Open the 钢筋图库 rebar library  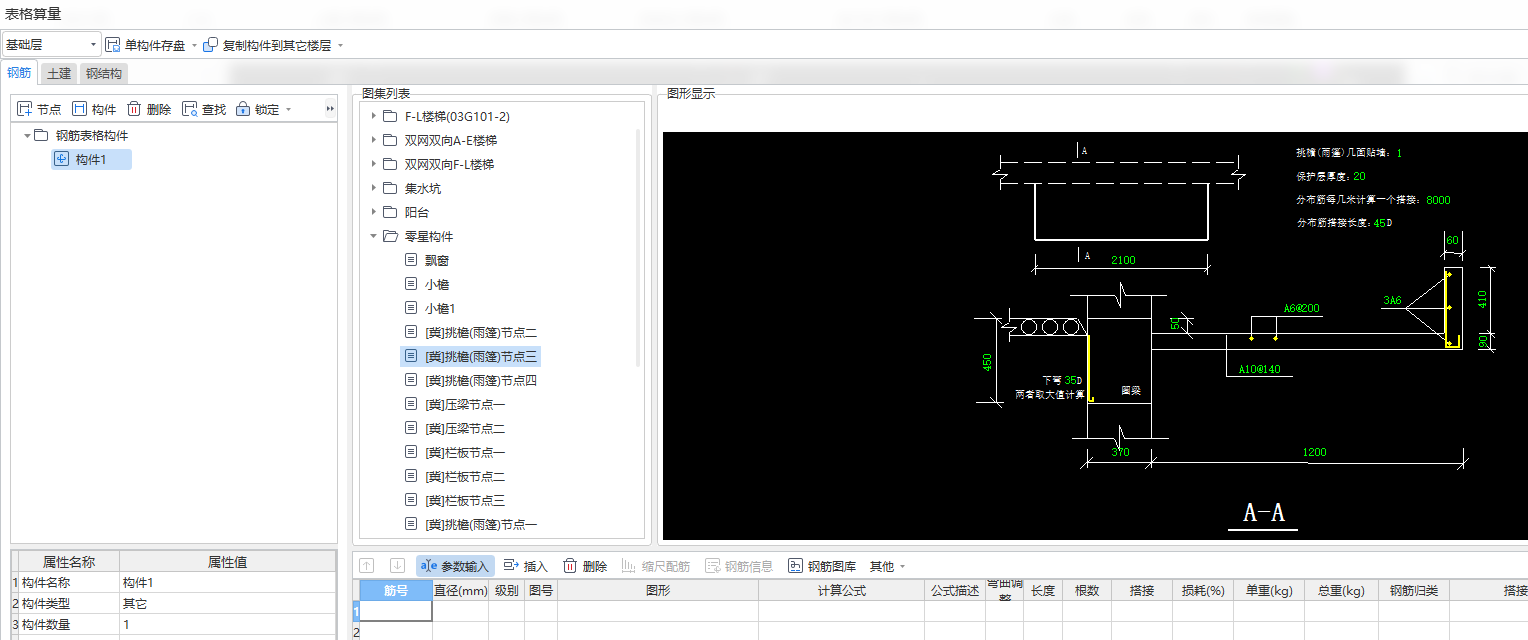point(816,565)
